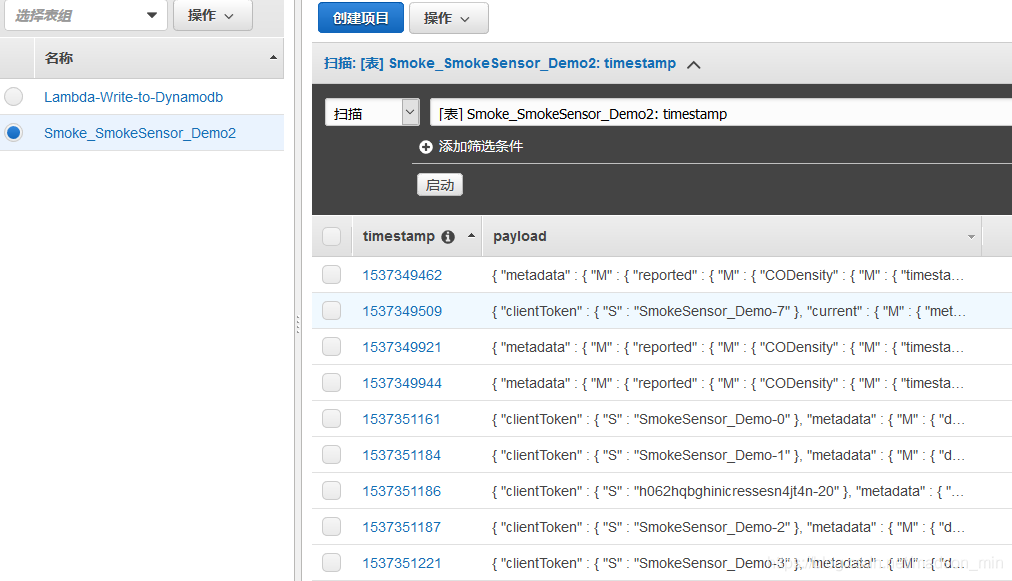The height and width of the screenshot is (581, 1012).
Task: Click payload text in row 1537349921
Action: (x=728, y=347)
